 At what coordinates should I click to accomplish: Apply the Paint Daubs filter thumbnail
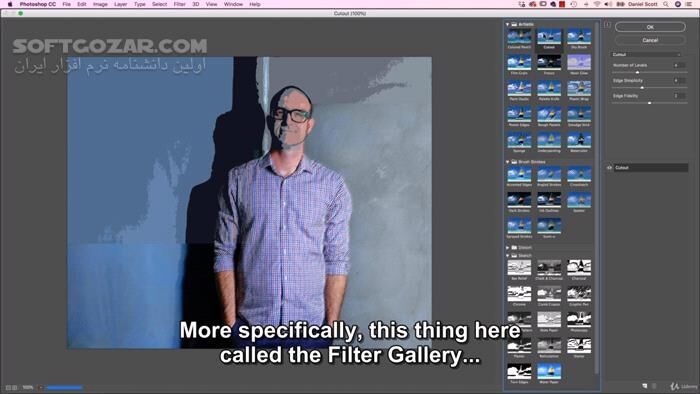[x=519, y=88]
